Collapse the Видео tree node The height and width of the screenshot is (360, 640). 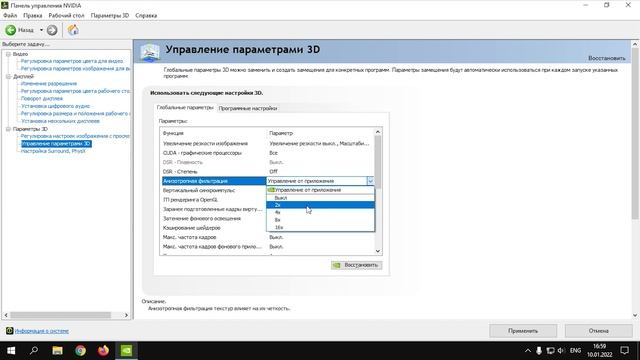[x=8, y=54]
